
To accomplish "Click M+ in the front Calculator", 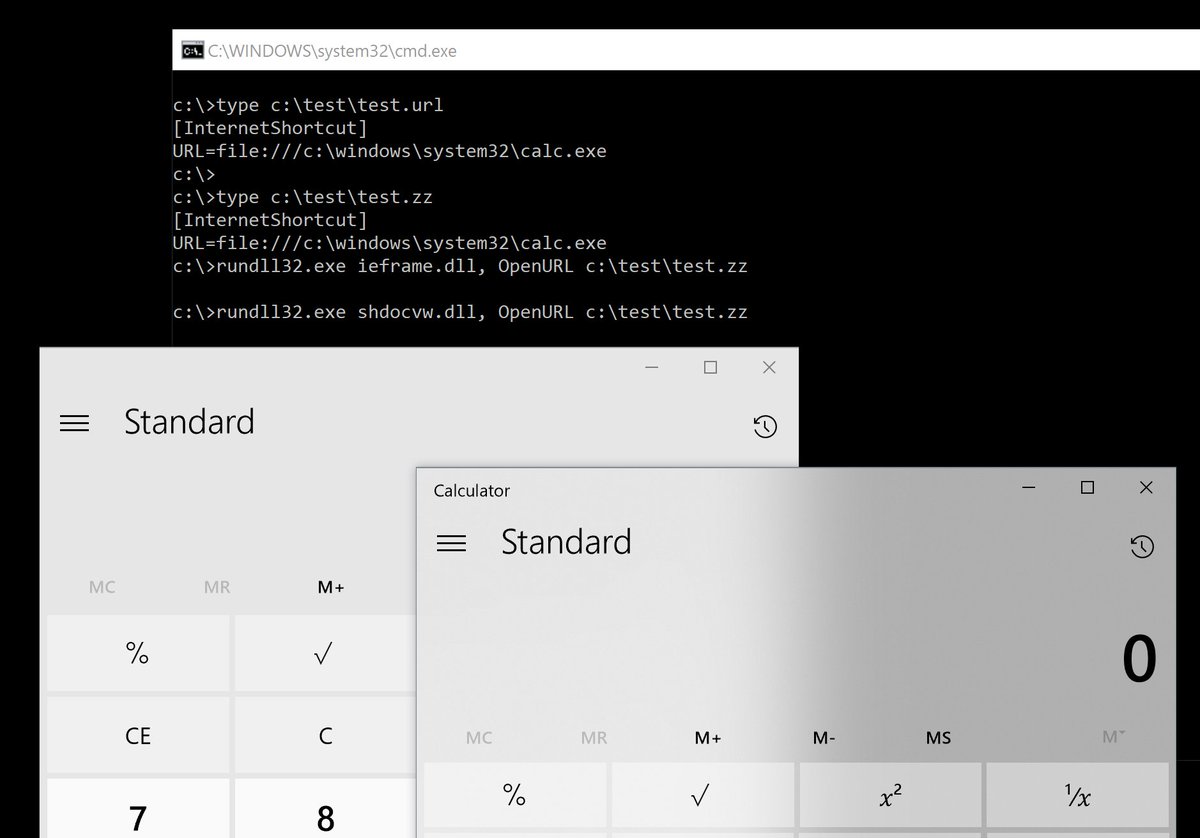I will coord(708,738).
